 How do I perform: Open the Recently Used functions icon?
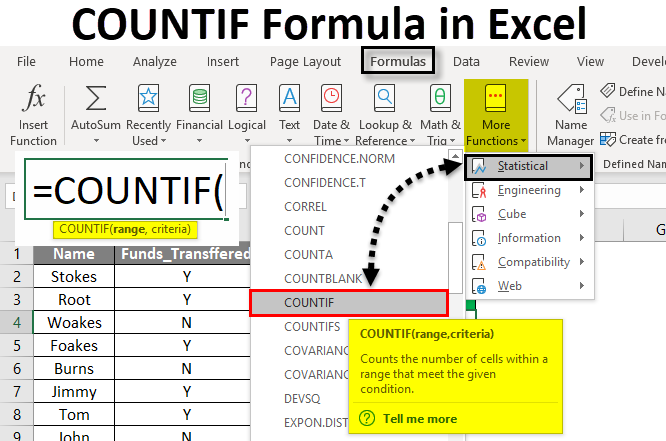(148, 98)
